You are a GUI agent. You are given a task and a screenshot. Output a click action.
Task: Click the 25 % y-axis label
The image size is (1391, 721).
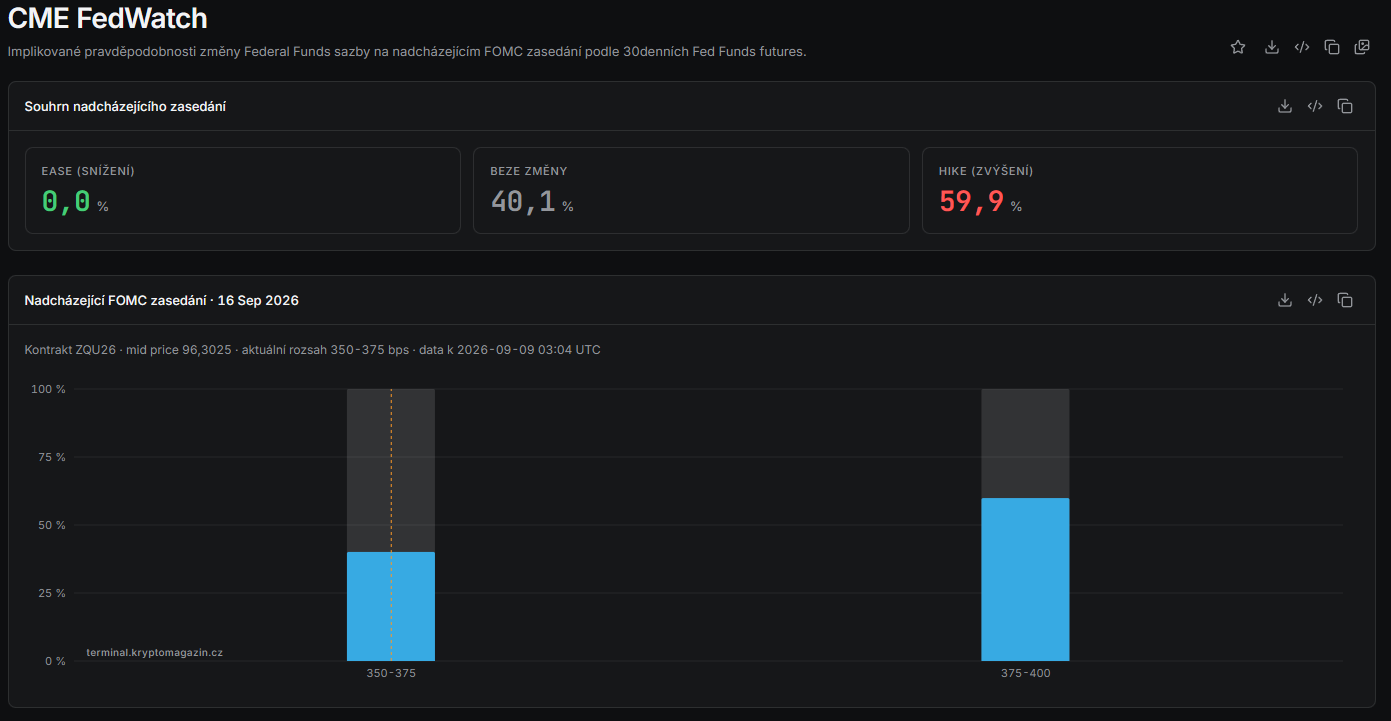coord(51,593)
